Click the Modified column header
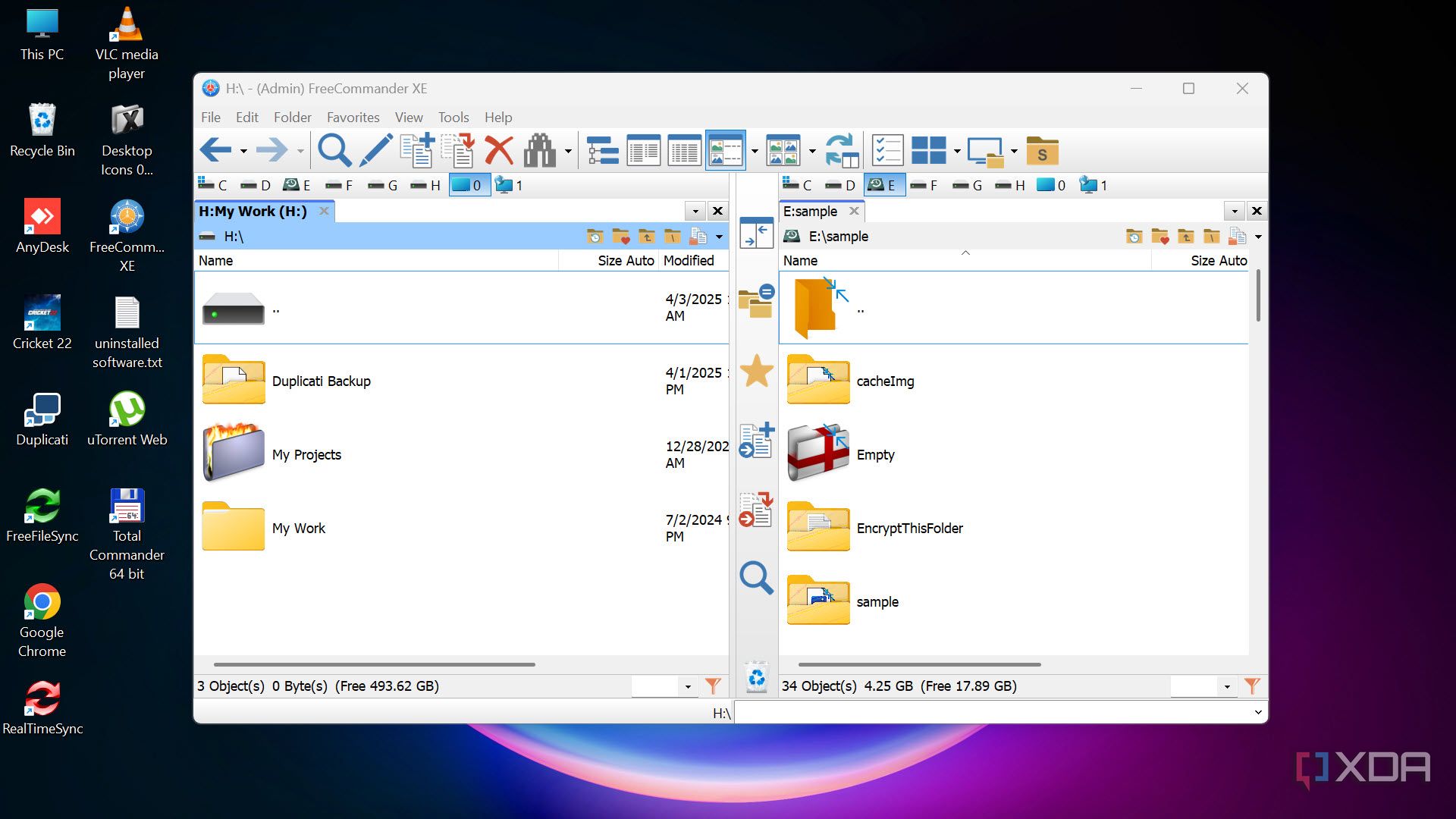Image resolution: width=1456 pixels, height=819 pixels. pyautogui.click(x=689, y=260)
